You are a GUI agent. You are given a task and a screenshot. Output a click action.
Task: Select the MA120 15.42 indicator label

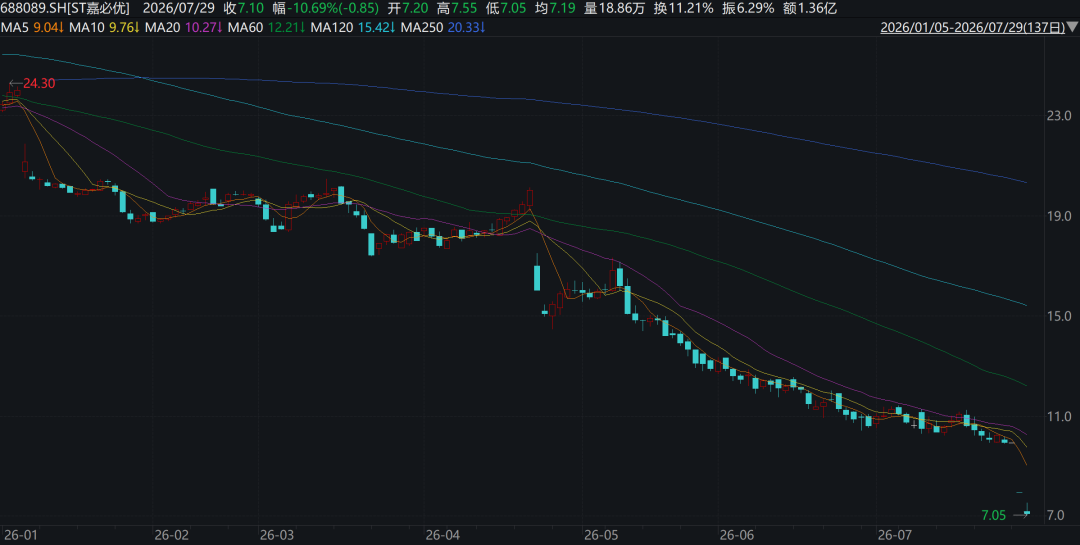point(353,28)
